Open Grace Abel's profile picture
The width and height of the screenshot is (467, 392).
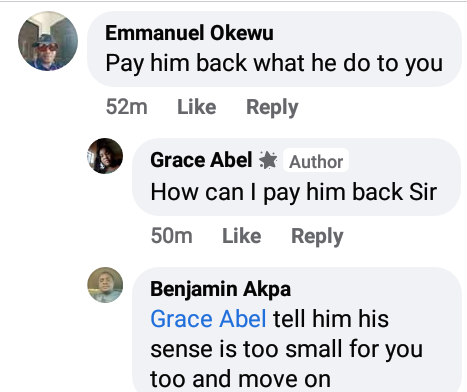(105, 156)
